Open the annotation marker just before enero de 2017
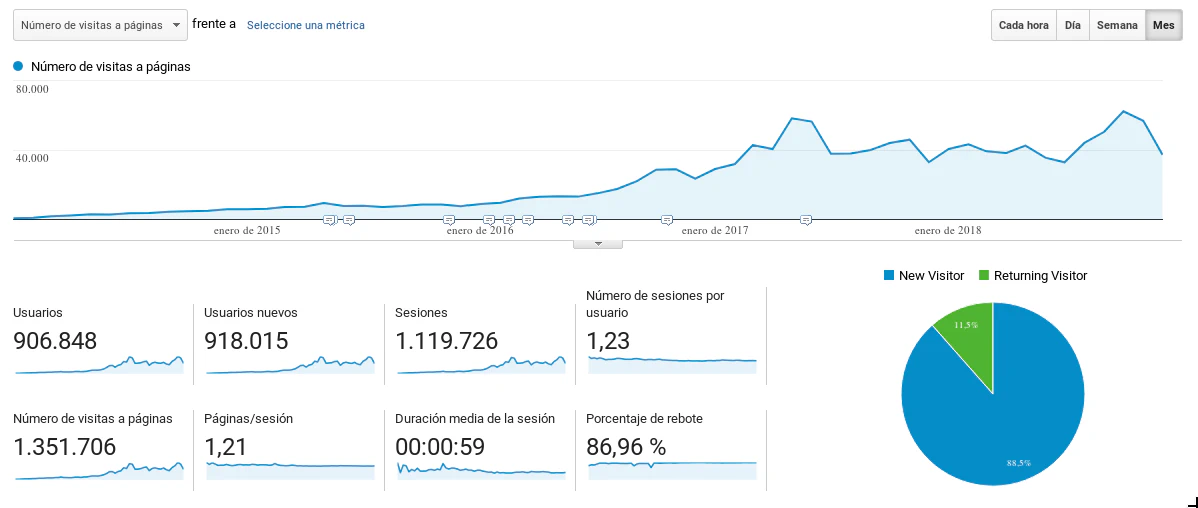 (x=667, y=220)
